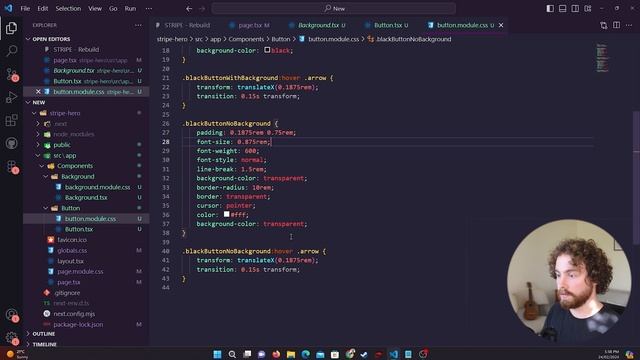This screenshot has width=640, height=360.
Task: Close button.module.css in Open Editors list
Action: [x=38, y=92]
